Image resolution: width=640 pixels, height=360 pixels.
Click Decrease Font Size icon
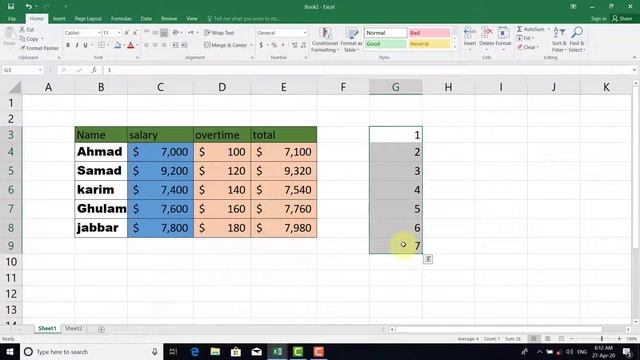pos(135,33)
